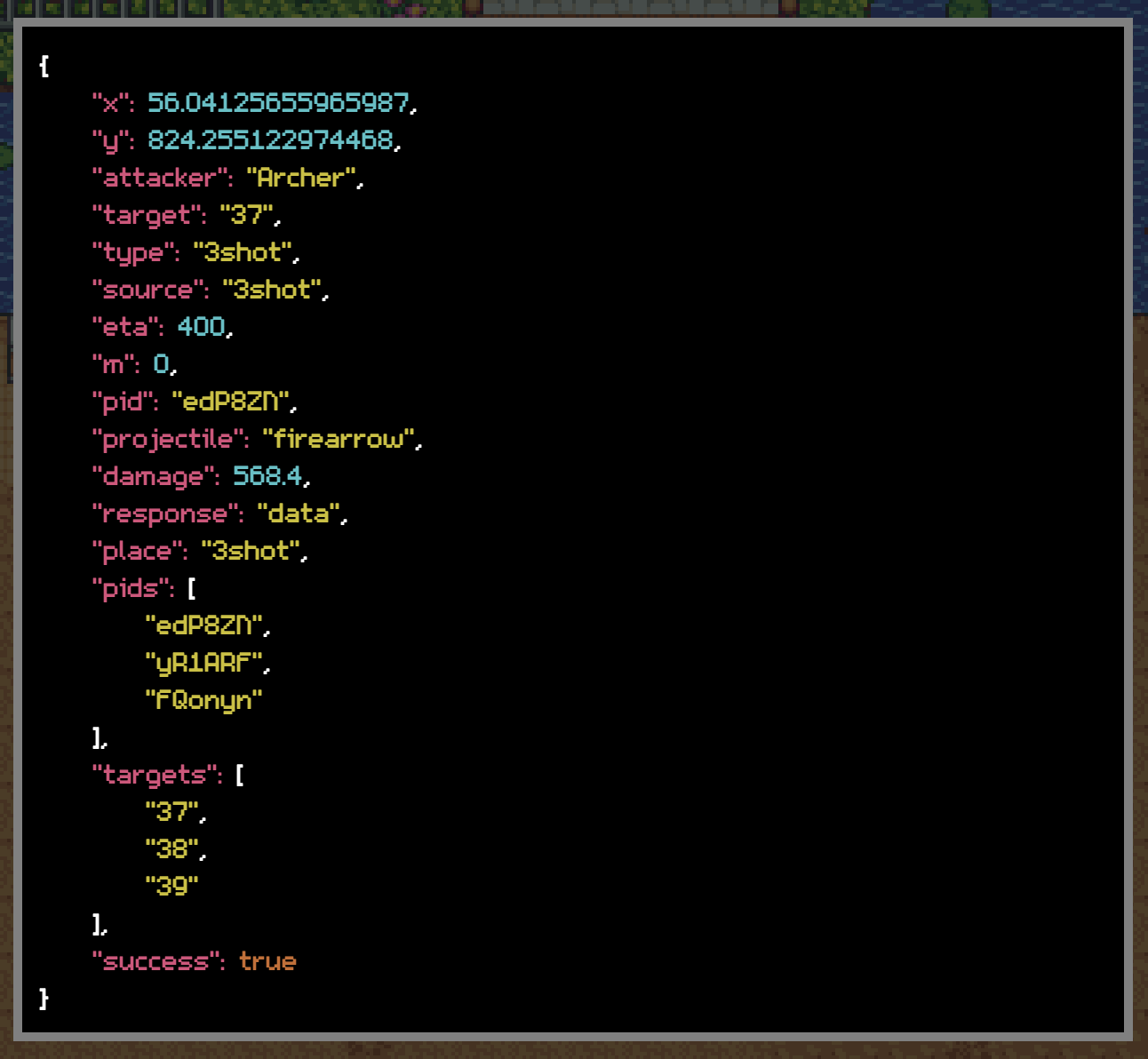
Task: Click the "m" value 0
Action: (x=161, y=364)
